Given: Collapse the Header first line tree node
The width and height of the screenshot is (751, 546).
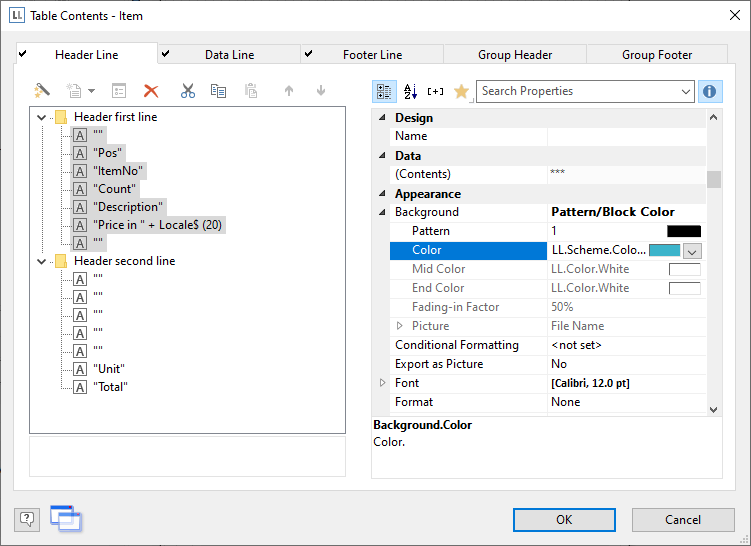Looking at the screenshot, I should tap(41, 117).
